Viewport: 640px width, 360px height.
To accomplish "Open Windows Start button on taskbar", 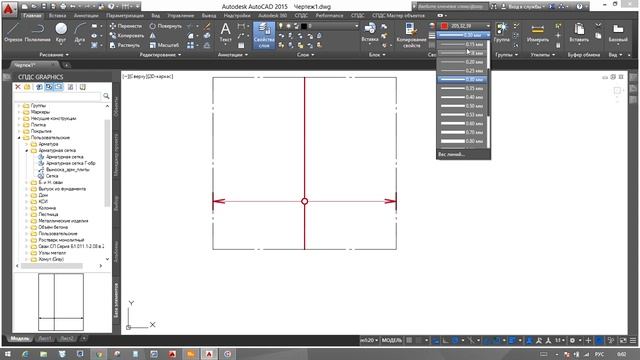I will click(x=7, y=354).
